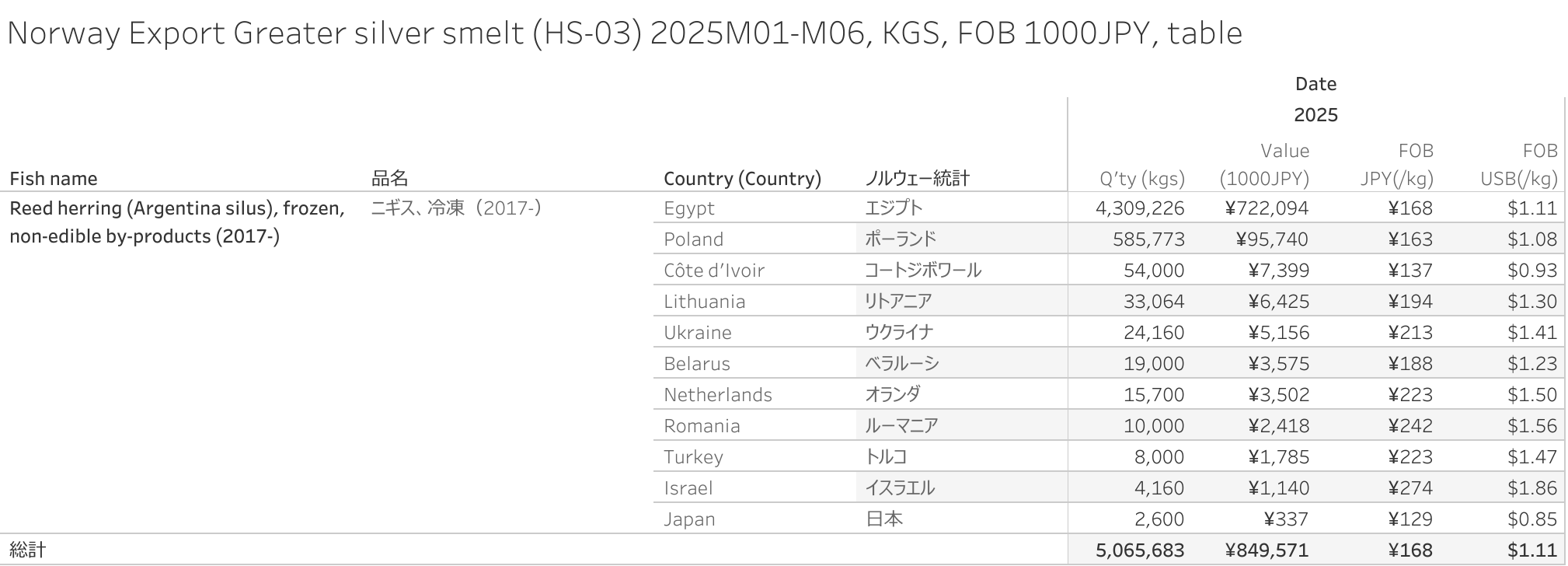Screen dimensions: 1568x566
Task: Select the 品名 column header
Action: [x=389, y=179]
